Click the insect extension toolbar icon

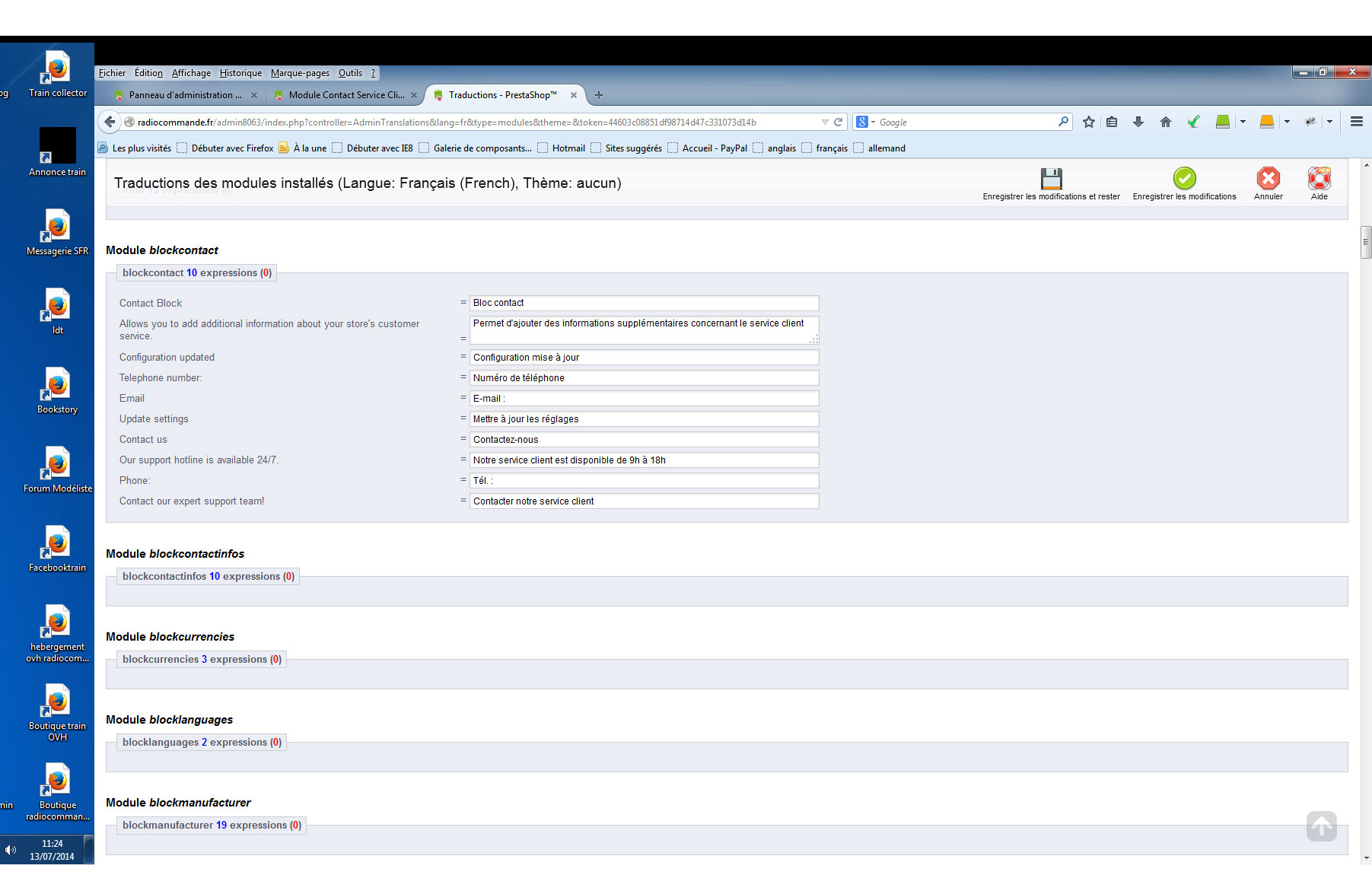point(1310,122)
